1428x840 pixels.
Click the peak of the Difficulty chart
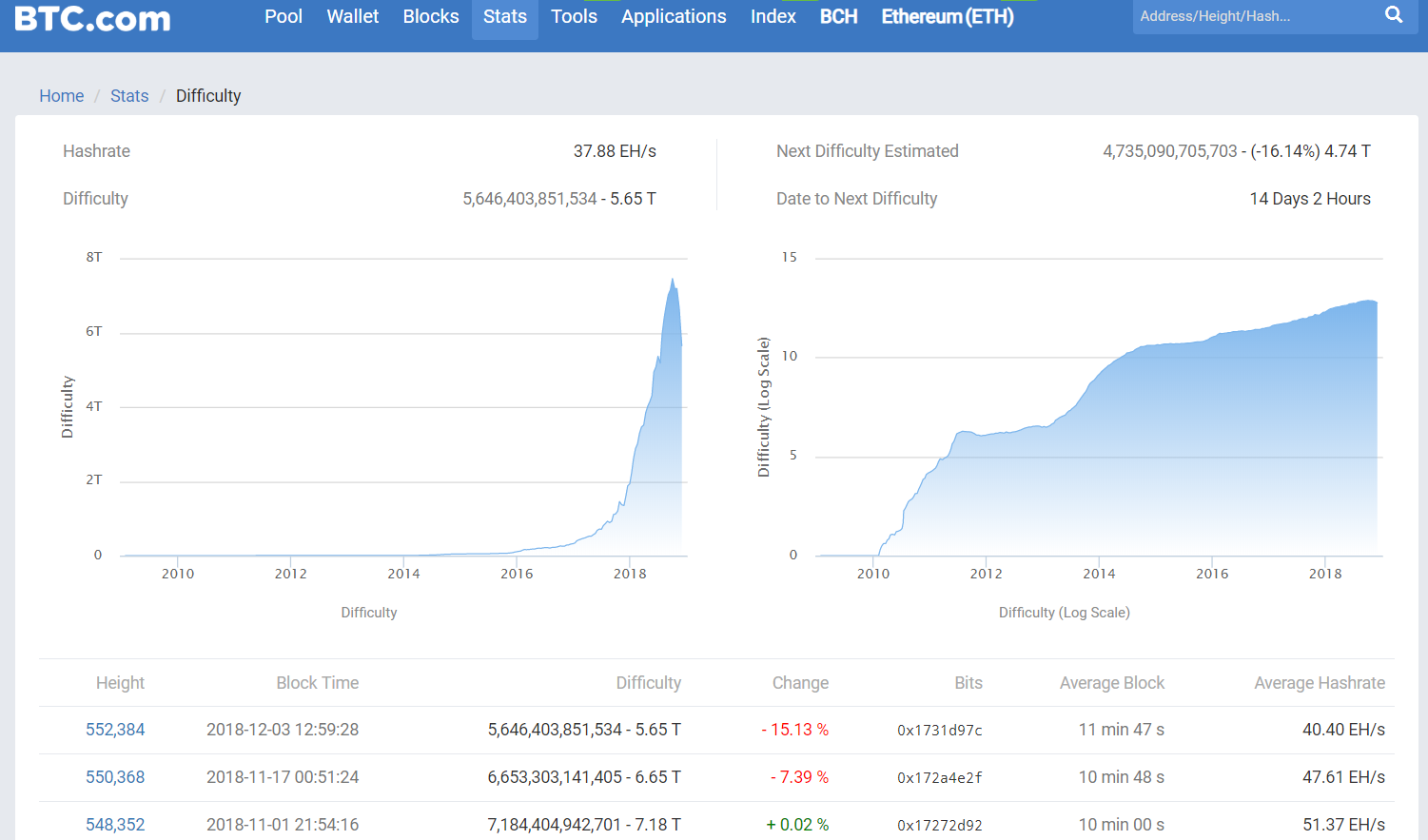[673, 281]
